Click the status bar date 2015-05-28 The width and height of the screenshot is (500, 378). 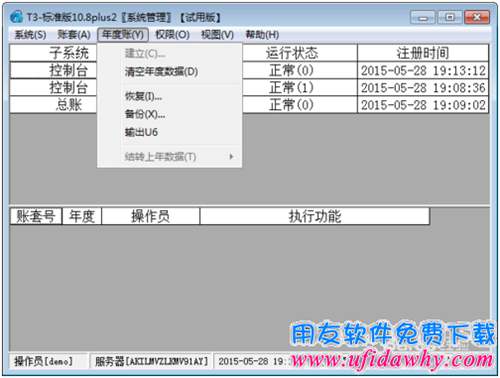tap(243, 361)
